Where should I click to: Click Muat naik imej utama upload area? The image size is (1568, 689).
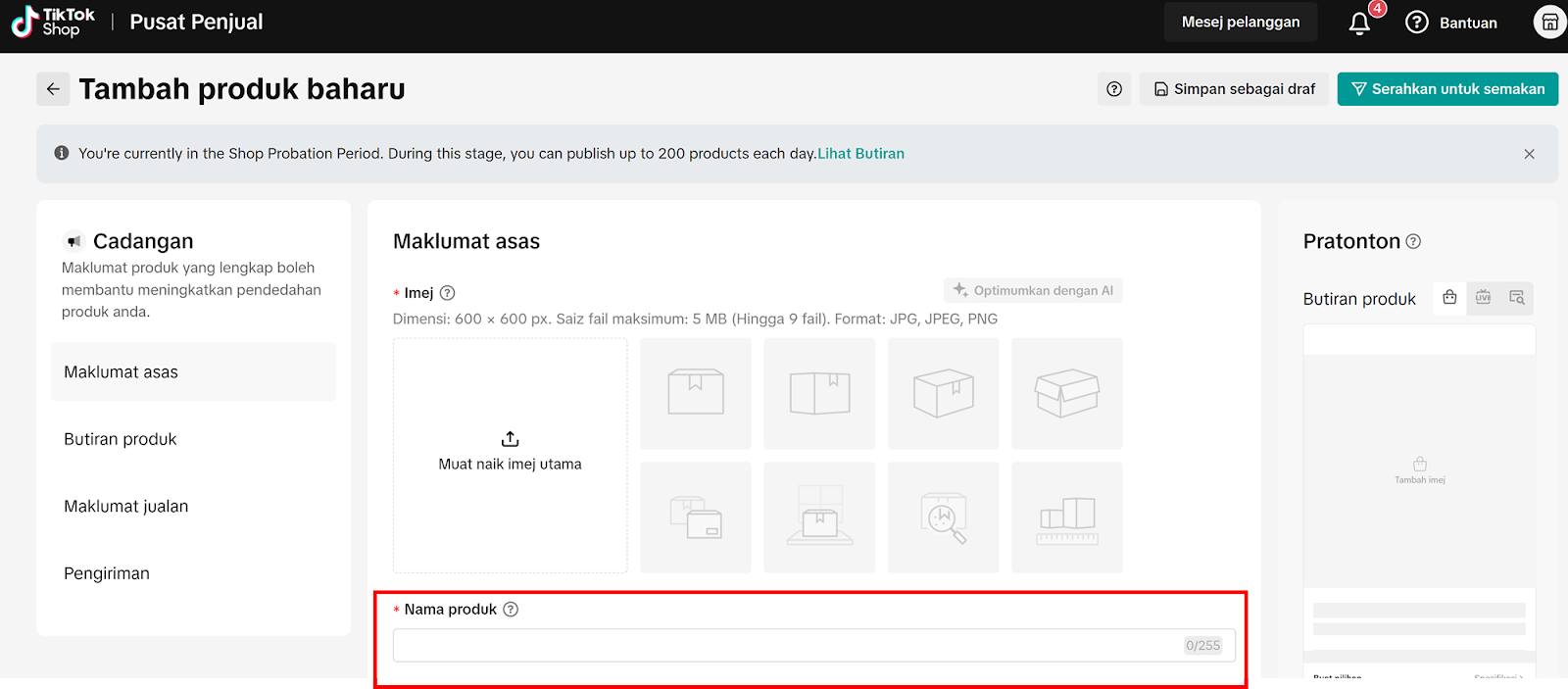510,455
